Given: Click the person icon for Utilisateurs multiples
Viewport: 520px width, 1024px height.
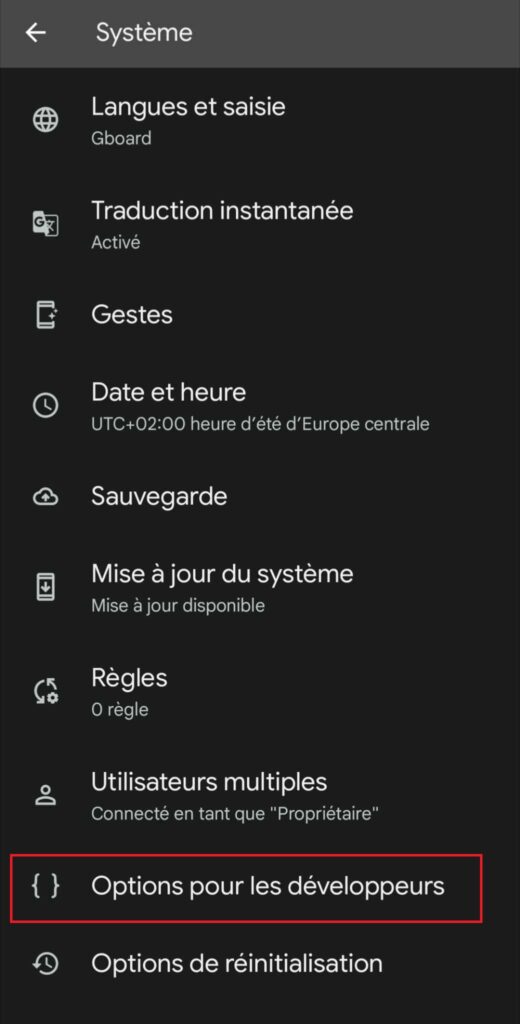Looking at the screenshot, I should pyautogui.click(x=46, y=795).
